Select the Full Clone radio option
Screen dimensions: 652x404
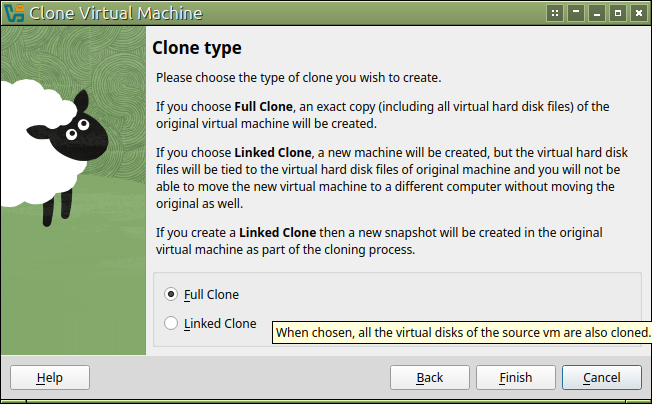(x=171, y=294)
